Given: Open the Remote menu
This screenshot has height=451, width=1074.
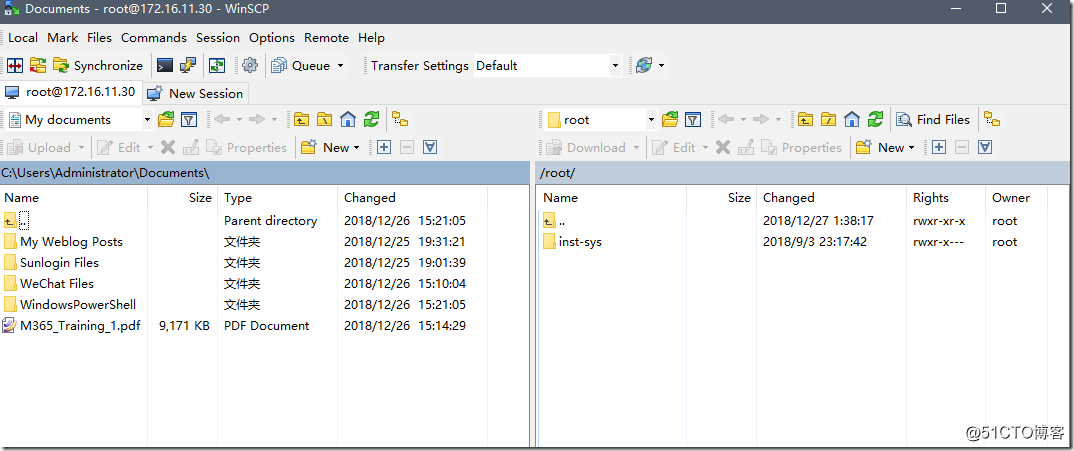Looking at the screenshot, I should pos(327,38).
